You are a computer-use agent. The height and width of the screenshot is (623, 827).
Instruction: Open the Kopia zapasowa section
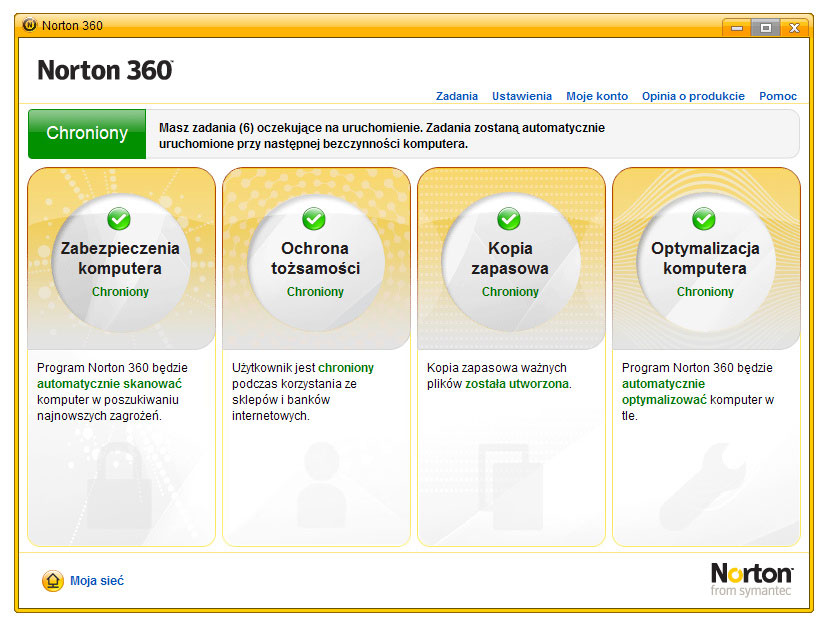coord(510,258)
